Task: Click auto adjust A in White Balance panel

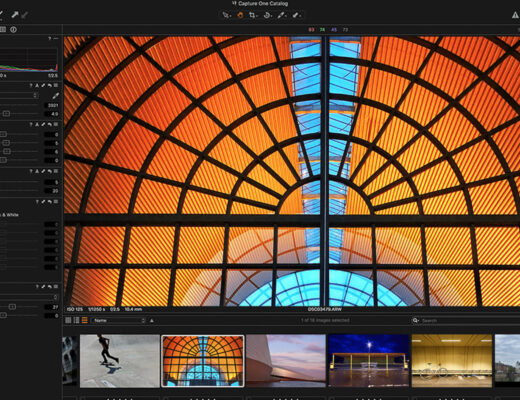Action: click(x=37, y=86)
